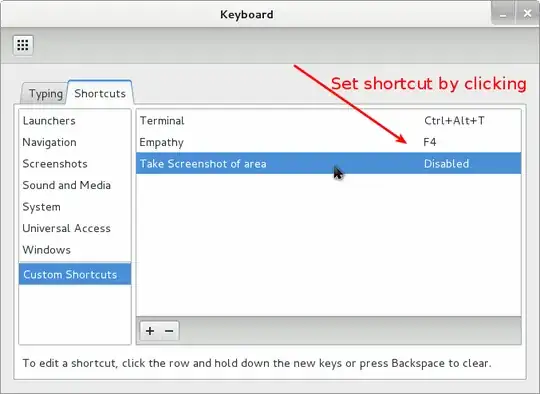
Task: Select Sound and Media category
Action: tap(75, 185)
